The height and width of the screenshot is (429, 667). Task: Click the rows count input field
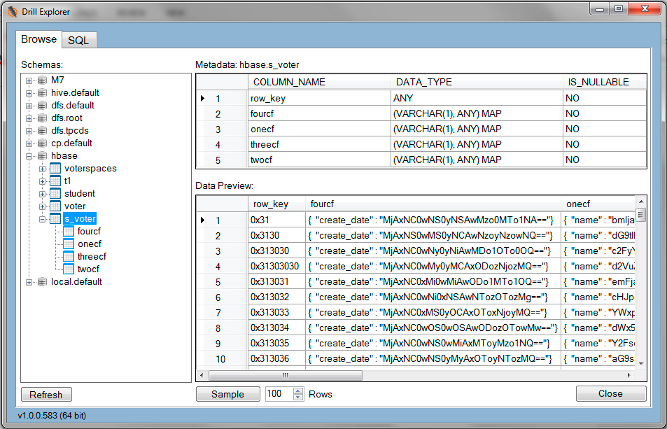(277, 394)
